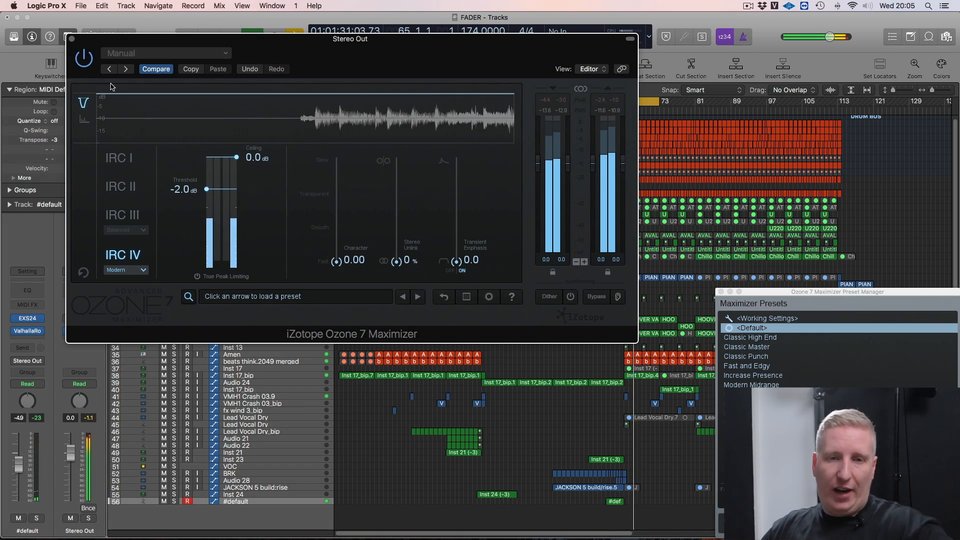This screenshot has width=960, height=540.
Task: Click the Dither button
Action: point(549,296)
